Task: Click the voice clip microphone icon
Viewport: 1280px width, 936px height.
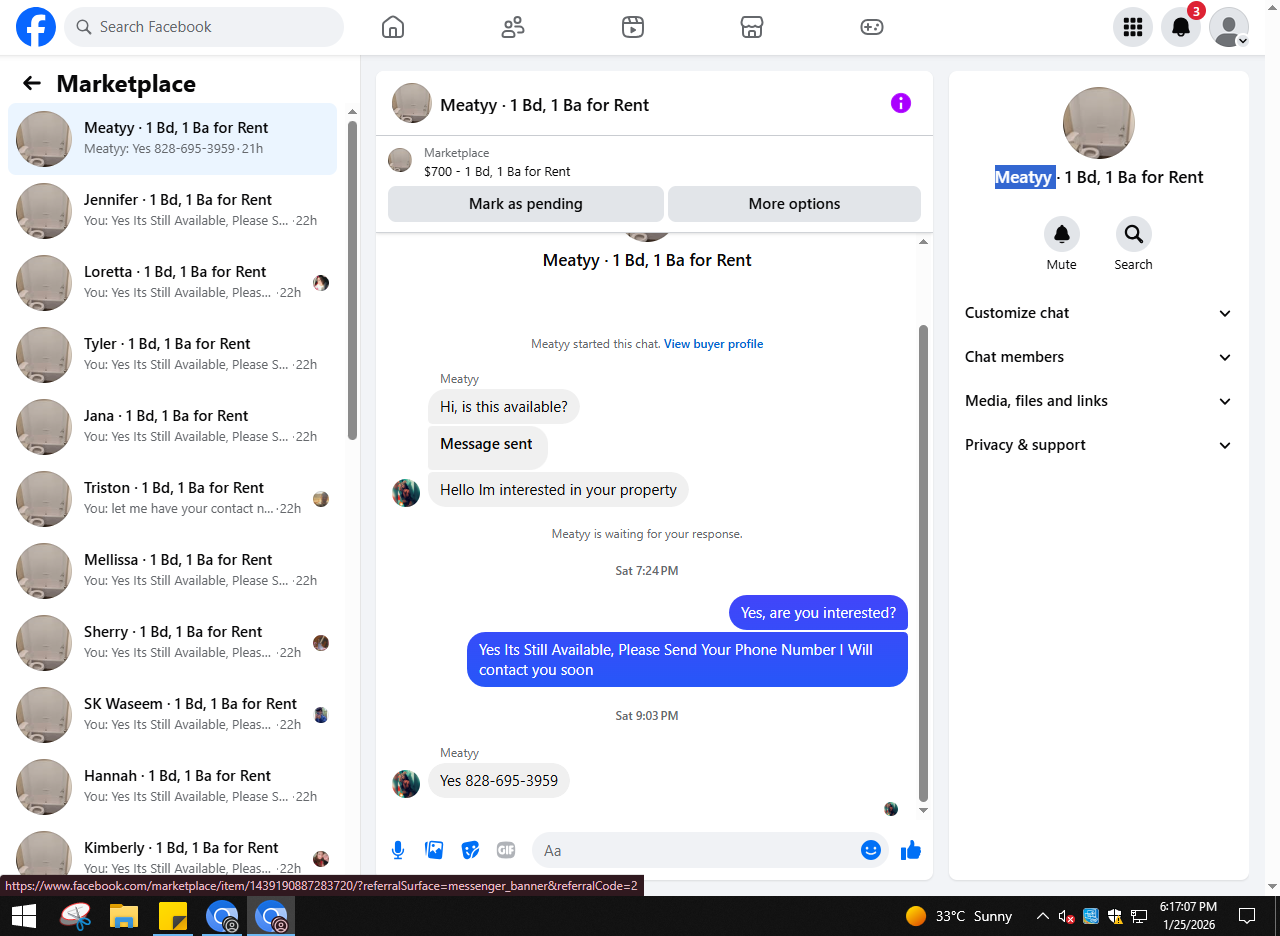Action: (398, 850)
